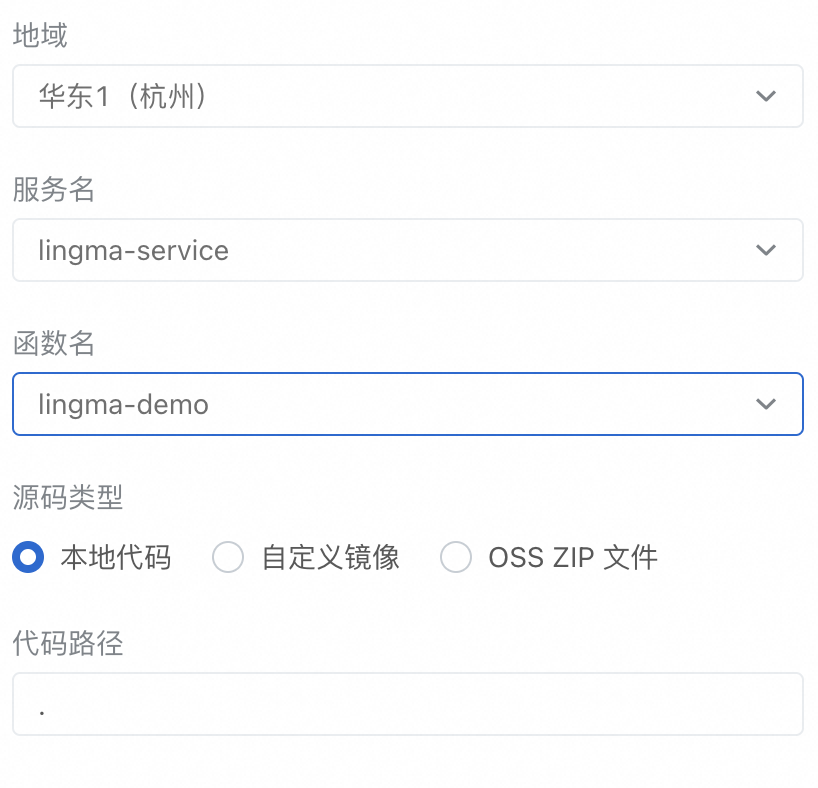Viewport: 818px width, 788px height.
Task: Enable the OSS ZIP 文件 radio option
Action: [456, 557]
